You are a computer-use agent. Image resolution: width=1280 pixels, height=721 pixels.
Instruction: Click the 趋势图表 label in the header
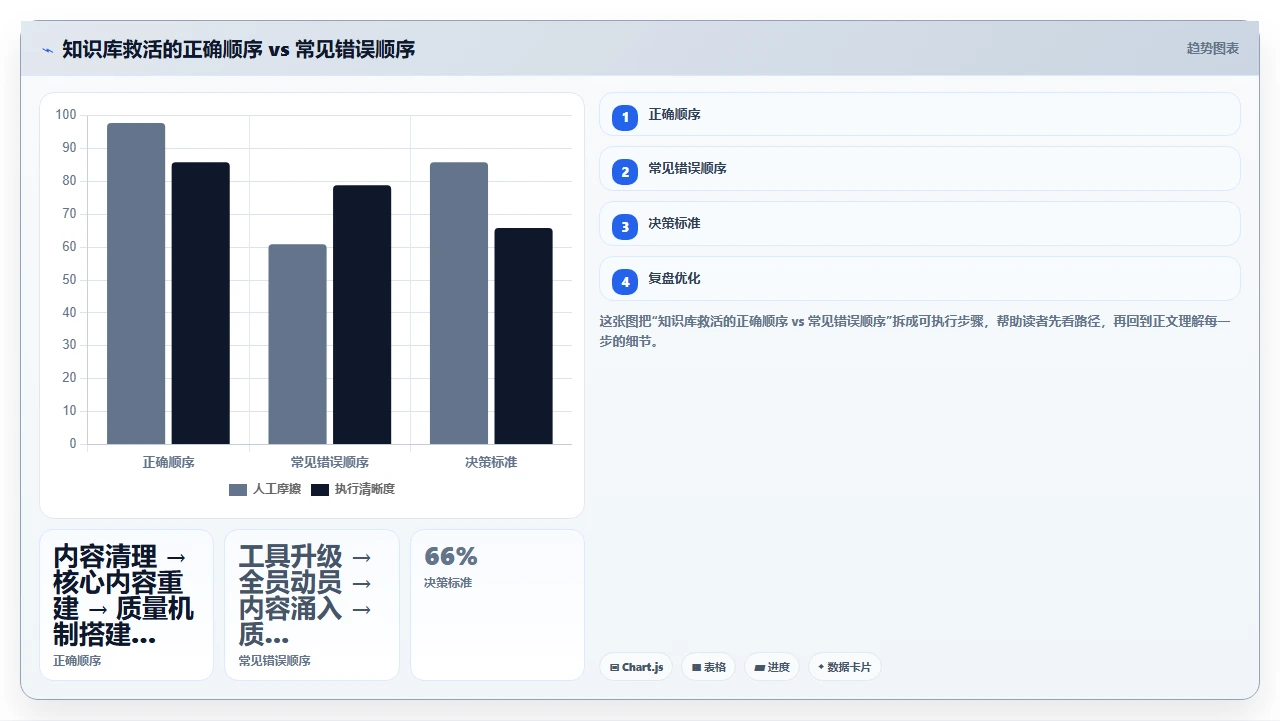(x=1213, y=48)
